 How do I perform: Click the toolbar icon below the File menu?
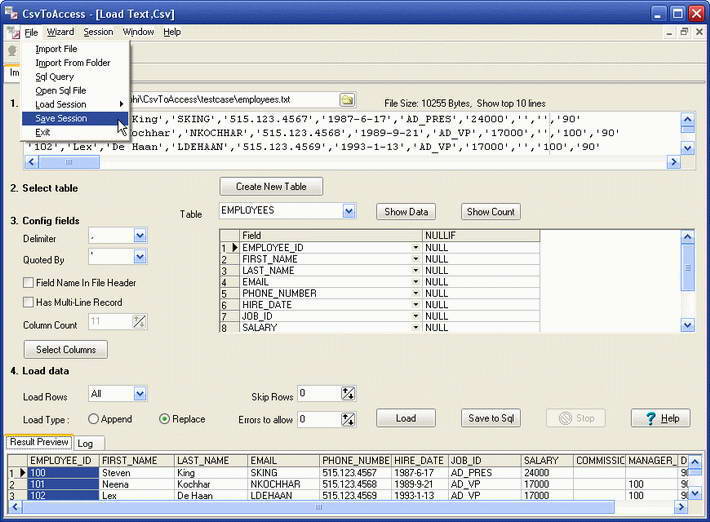tap(12, 51)
